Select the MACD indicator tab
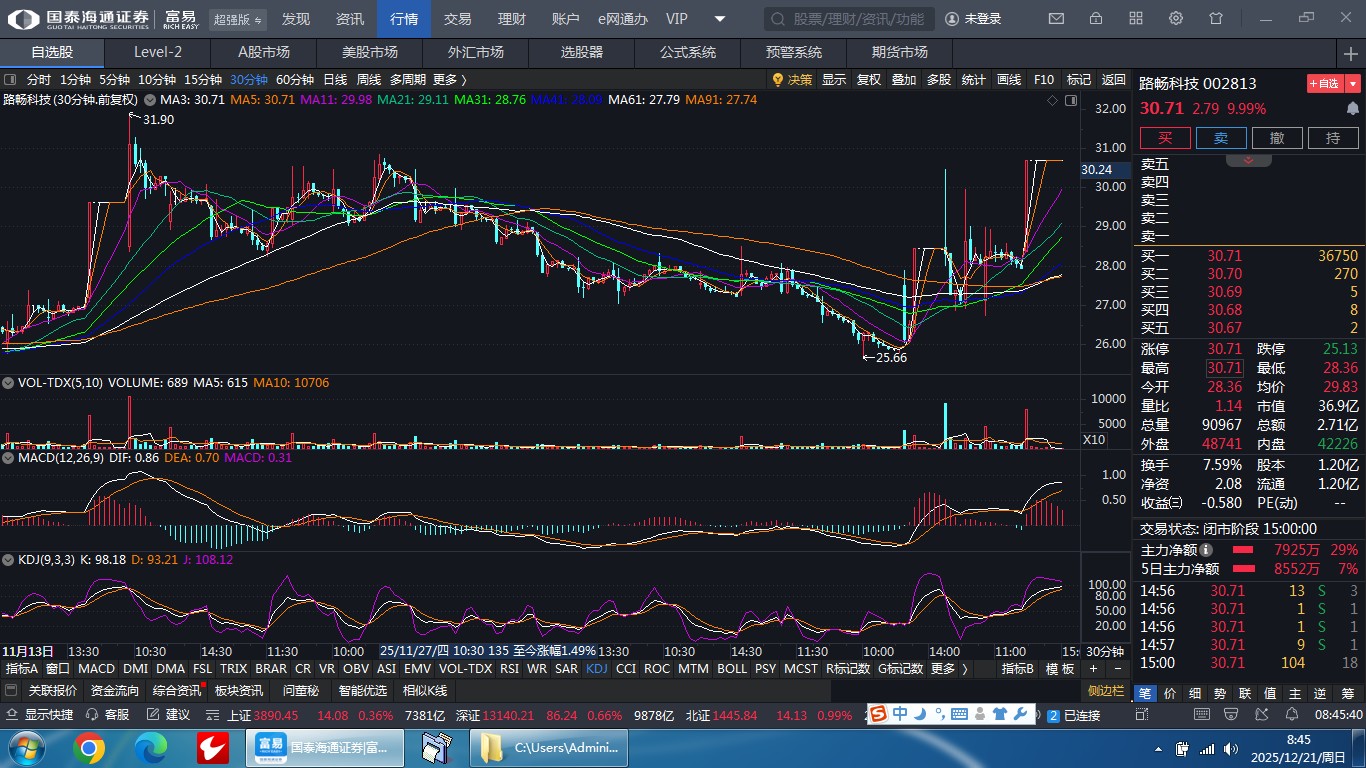1366x768 pixels. 96,669
